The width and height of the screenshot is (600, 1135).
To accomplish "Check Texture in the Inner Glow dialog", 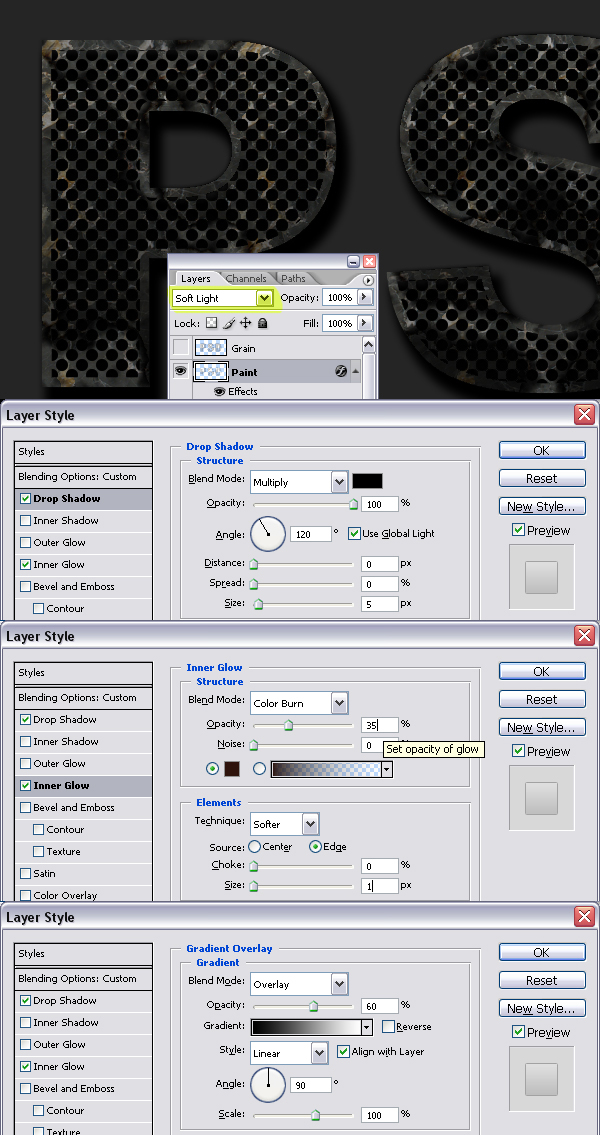I will pos(39,851).
